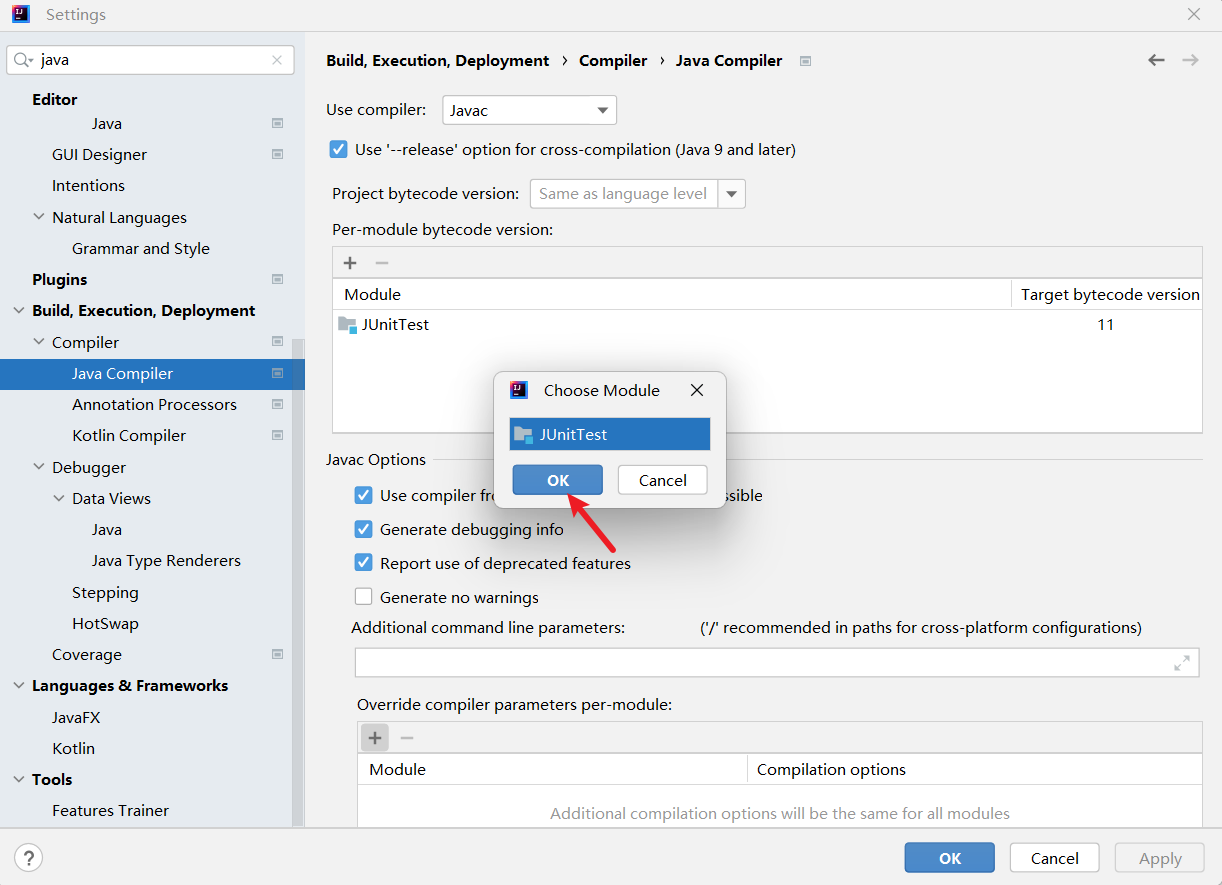Disable the '--release' cross-compilation checkbox
Viewport: 1222px width, 885px height.
[339, 150]
